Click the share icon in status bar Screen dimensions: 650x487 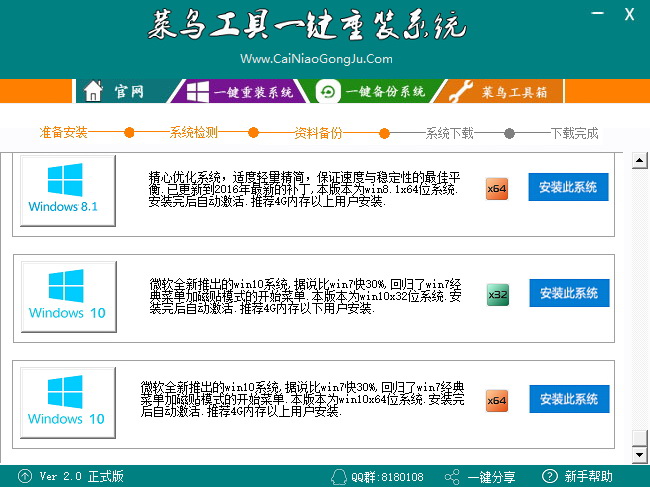[452, 477]
